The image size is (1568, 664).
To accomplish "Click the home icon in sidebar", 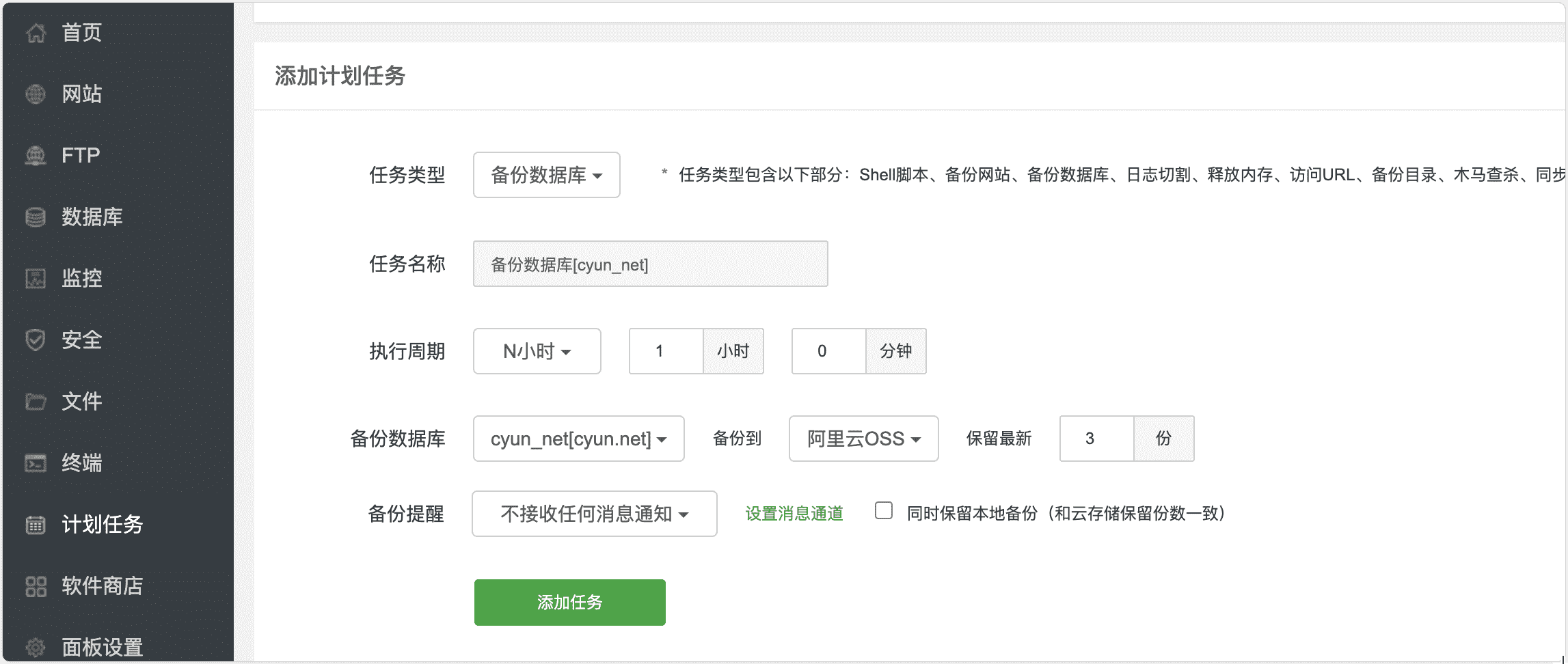I will (36, 32).
